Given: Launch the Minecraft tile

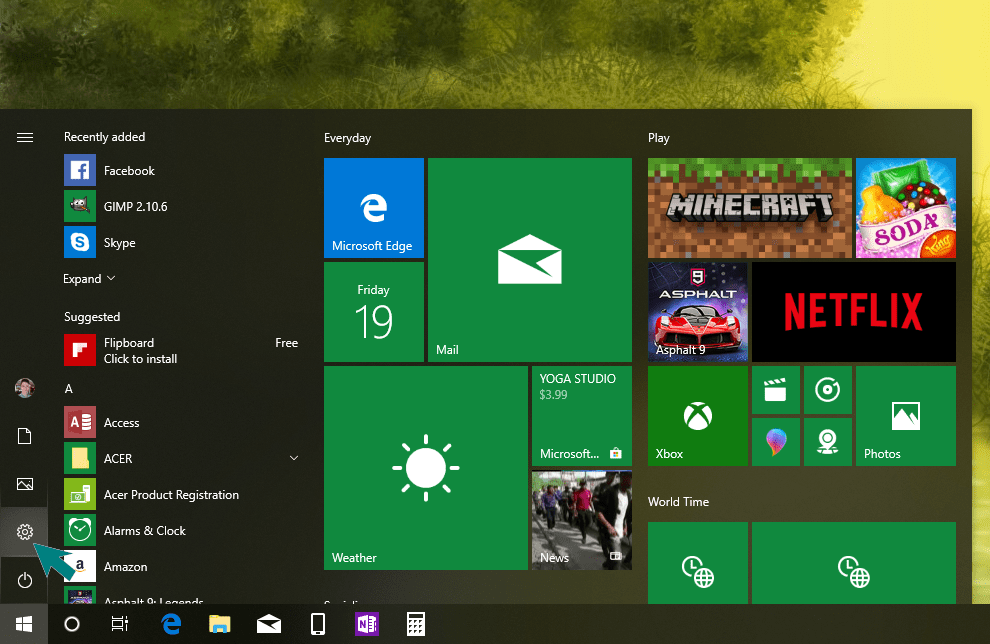Looking at the screenshot, I should click(749, 208).
